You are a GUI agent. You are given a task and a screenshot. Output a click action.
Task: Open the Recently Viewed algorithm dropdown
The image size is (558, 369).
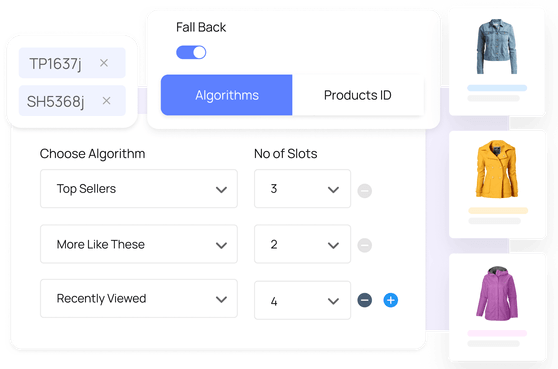point(139,299)
